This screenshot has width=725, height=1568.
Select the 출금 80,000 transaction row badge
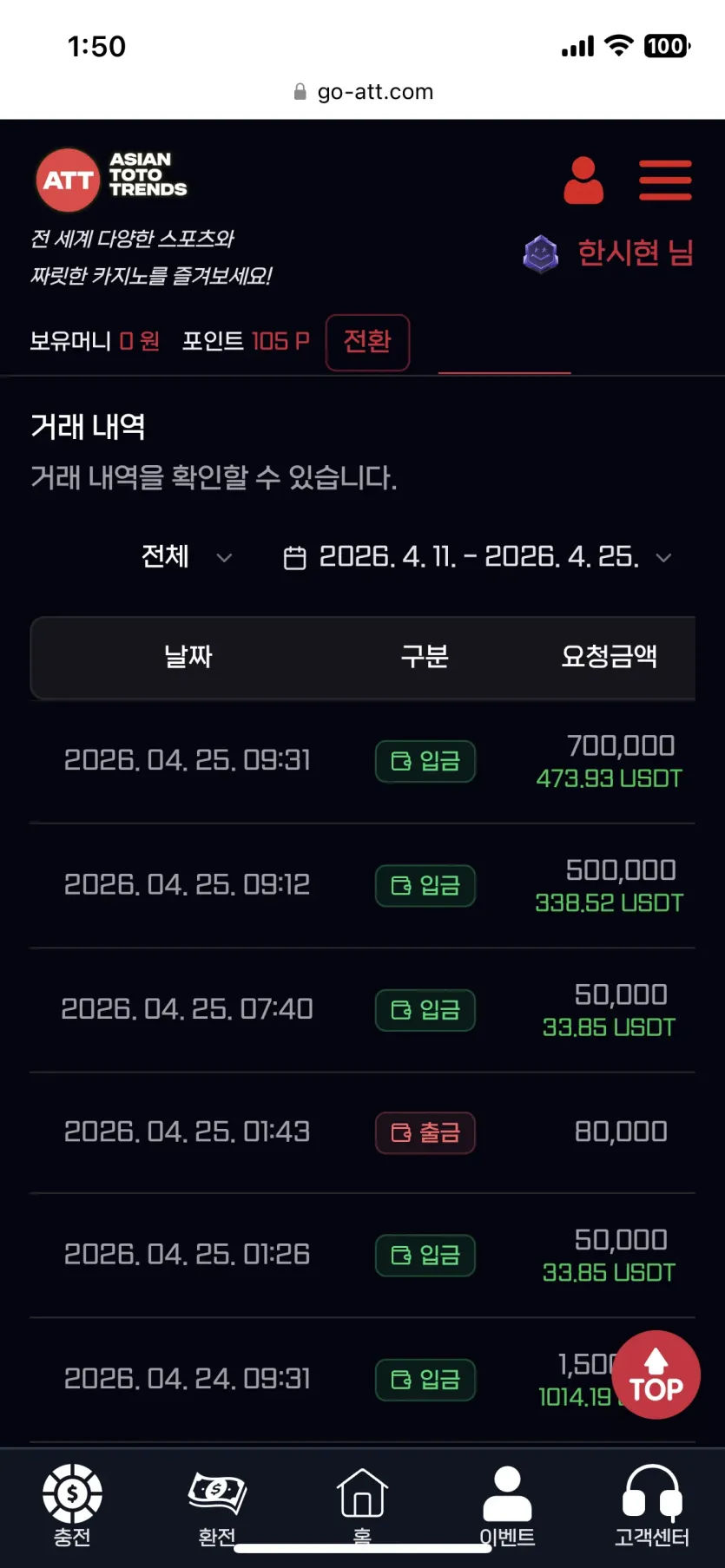tap(425, 1132)
